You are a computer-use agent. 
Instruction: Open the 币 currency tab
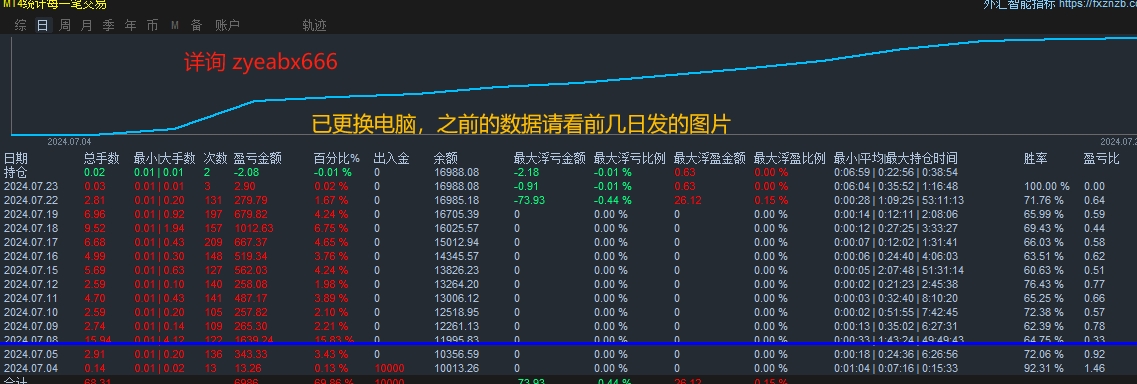(x=152, y=25)
